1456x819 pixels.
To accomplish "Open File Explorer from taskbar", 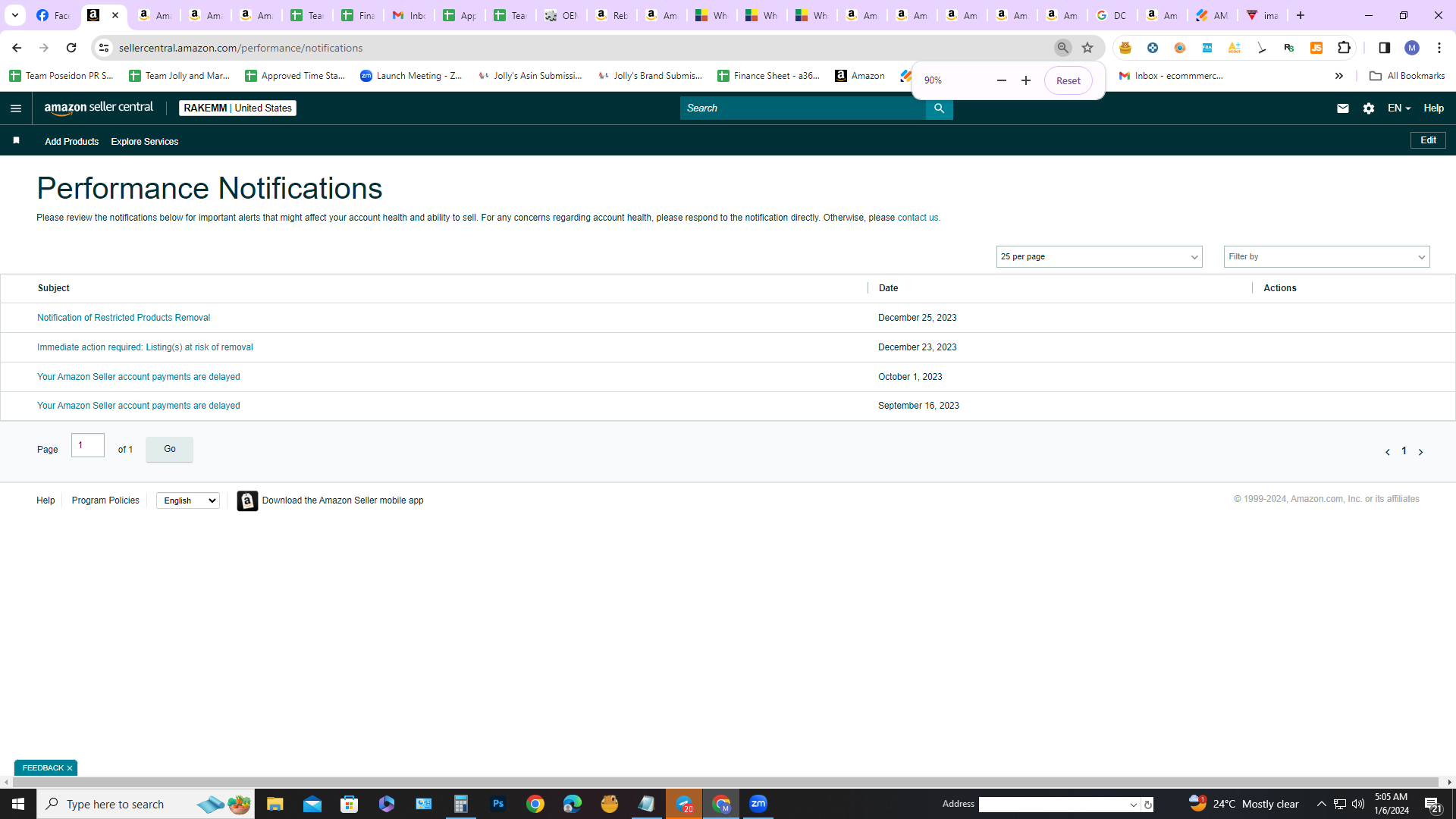I will (x=275, y=804).
